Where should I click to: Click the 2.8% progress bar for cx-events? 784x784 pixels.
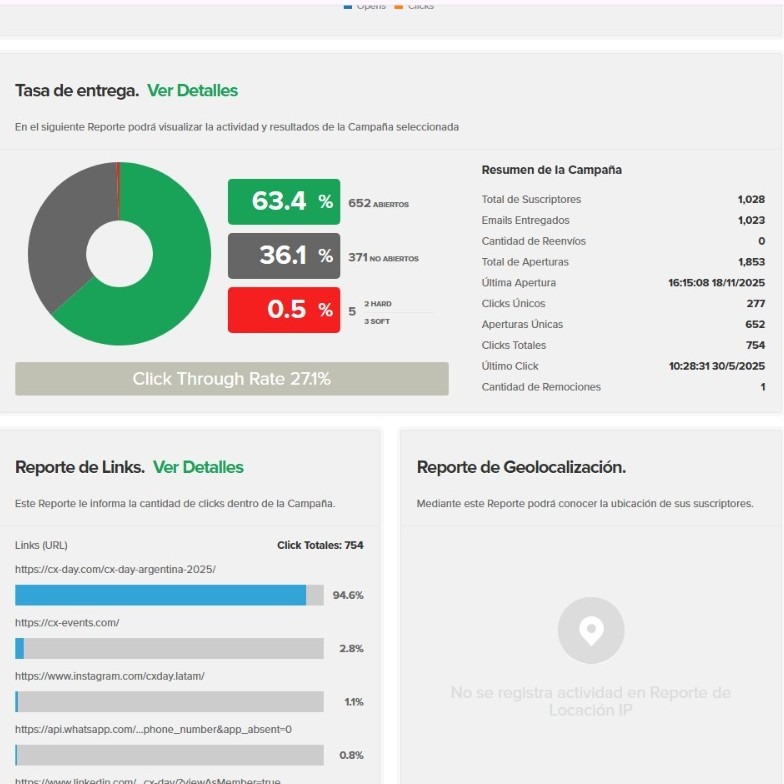point(169,649)
